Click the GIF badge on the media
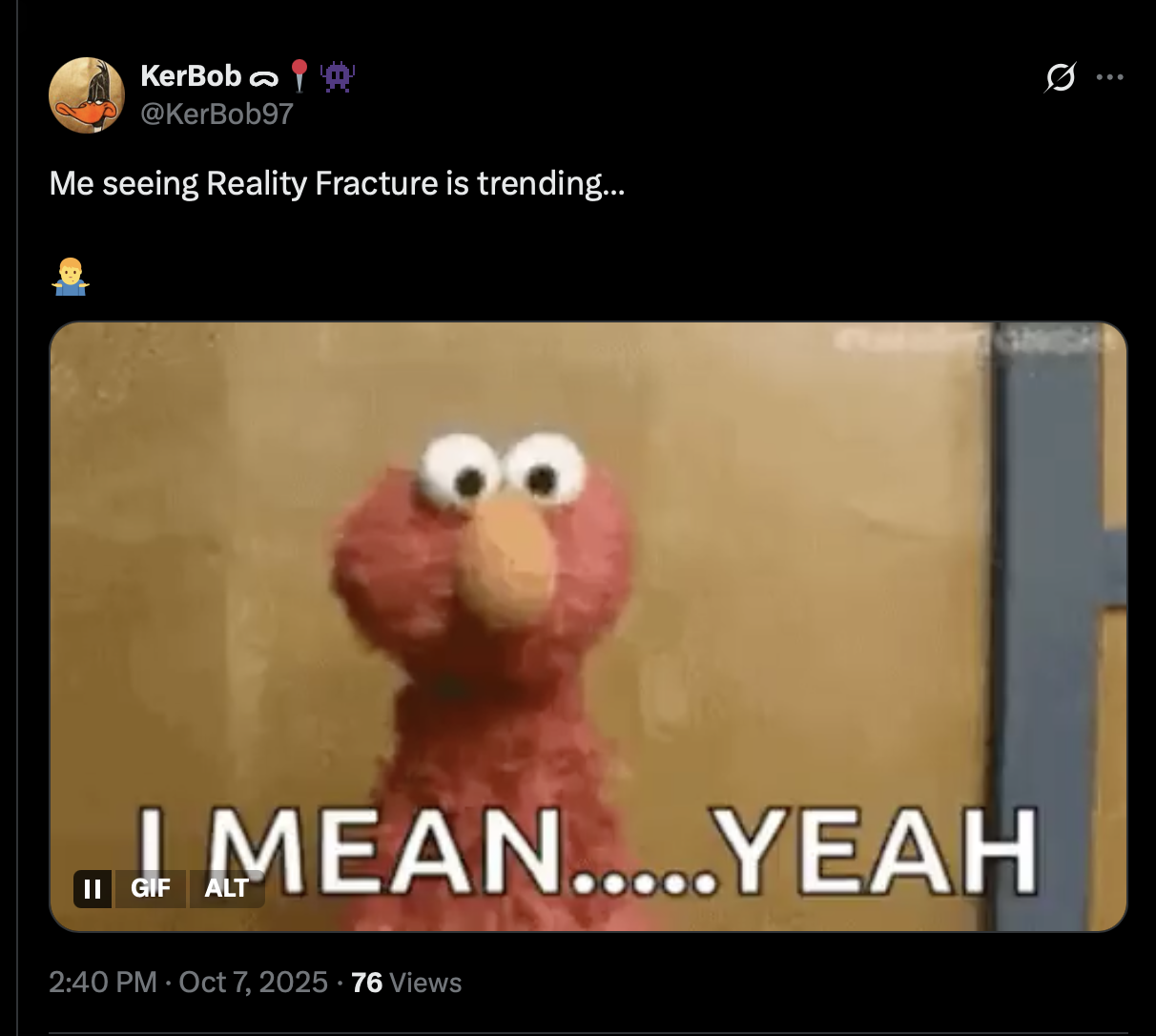The image size is (1156, 1036). click(151, 888)
